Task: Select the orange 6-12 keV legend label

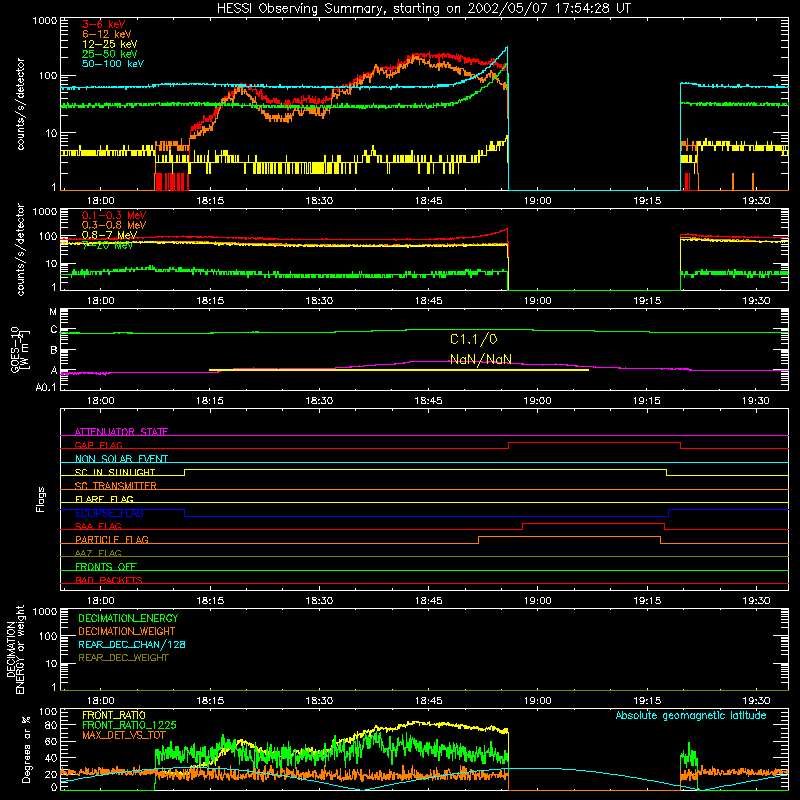Action: pyautogui.click(x=107, y=34)
